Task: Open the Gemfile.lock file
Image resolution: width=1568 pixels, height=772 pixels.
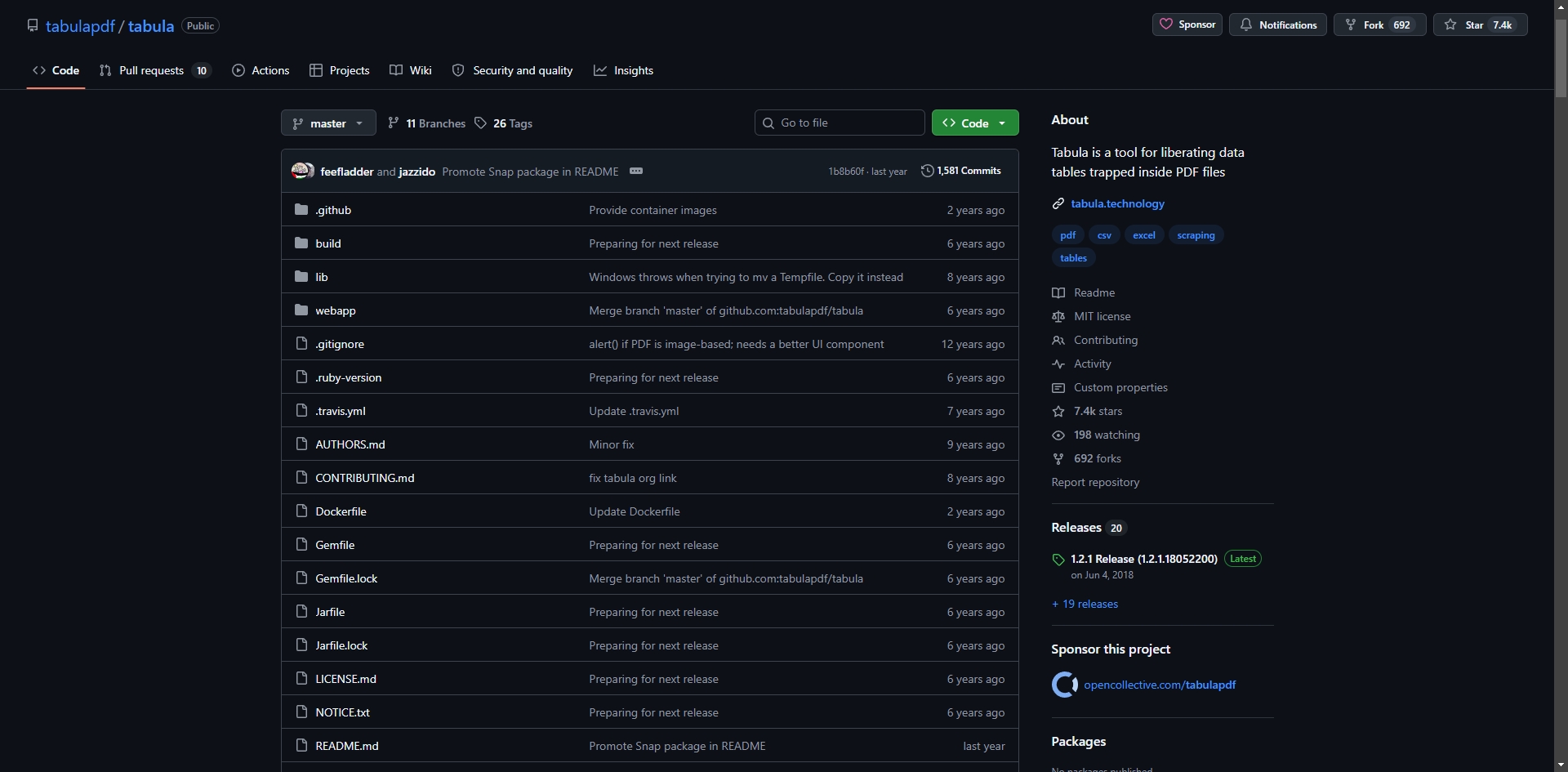Action: click(x=346, y=578)
